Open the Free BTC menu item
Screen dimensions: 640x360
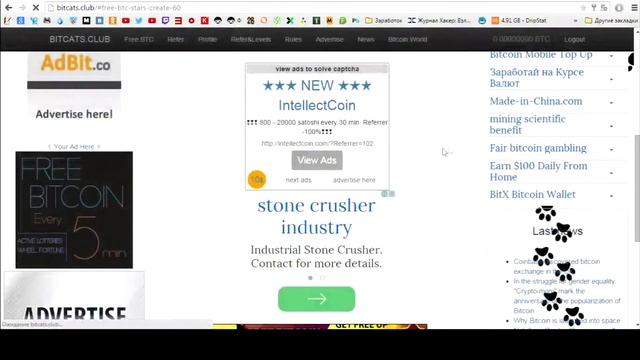coord(139,39)
